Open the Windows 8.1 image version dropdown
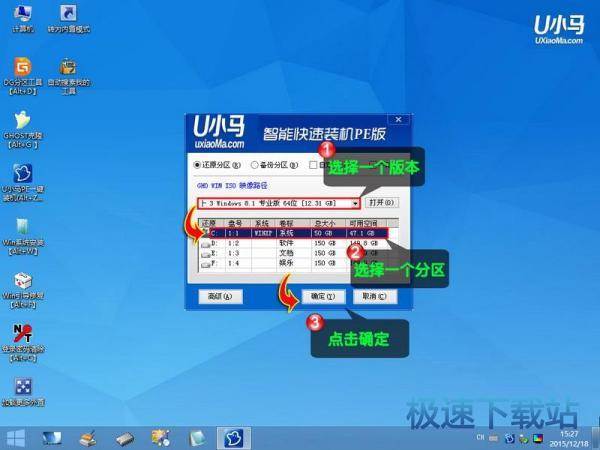The height and width of the screenshot is (450, 600). [x=355, y=203]
